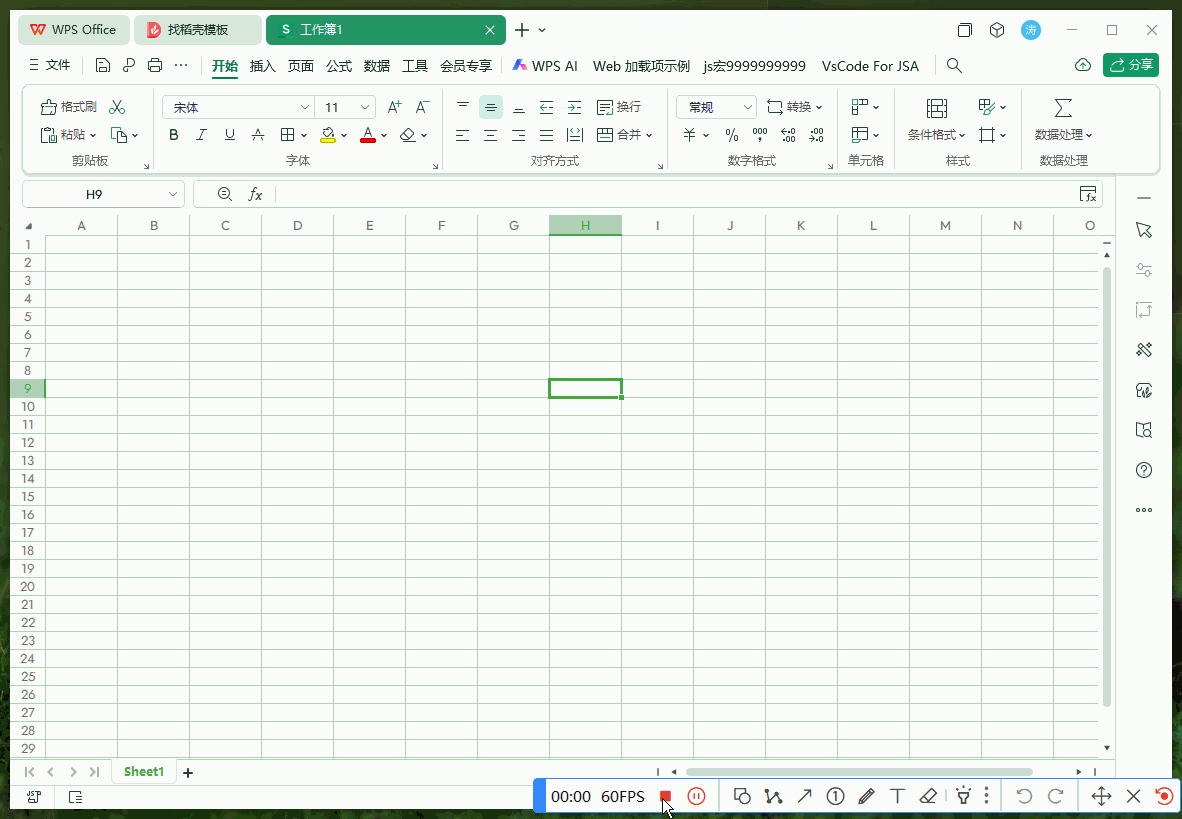Click the WPS AI button
Image resolution: width=1182 pixels, height=819 pixels.
click(x=545, y=66)
